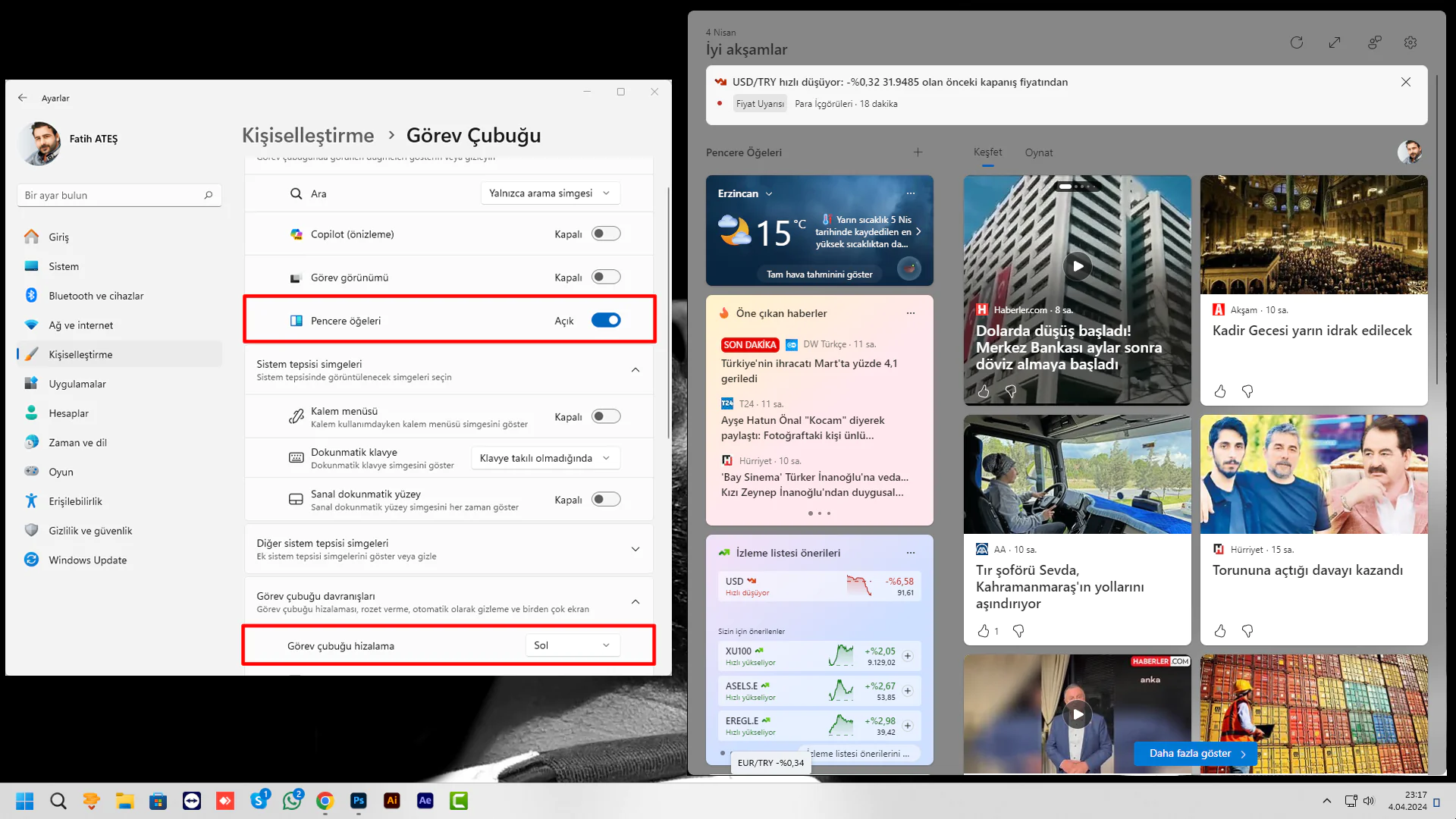Open After Effects from the taskbar
Image resolution: width=1456 pixels, height=819 pixels.
coord(425,800)
